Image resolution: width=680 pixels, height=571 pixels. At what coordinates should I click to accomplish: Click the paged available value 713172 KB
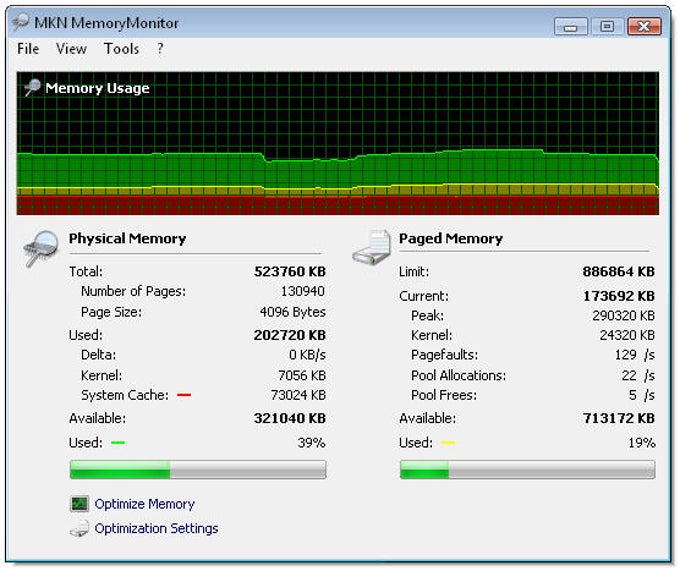[618, 418]
